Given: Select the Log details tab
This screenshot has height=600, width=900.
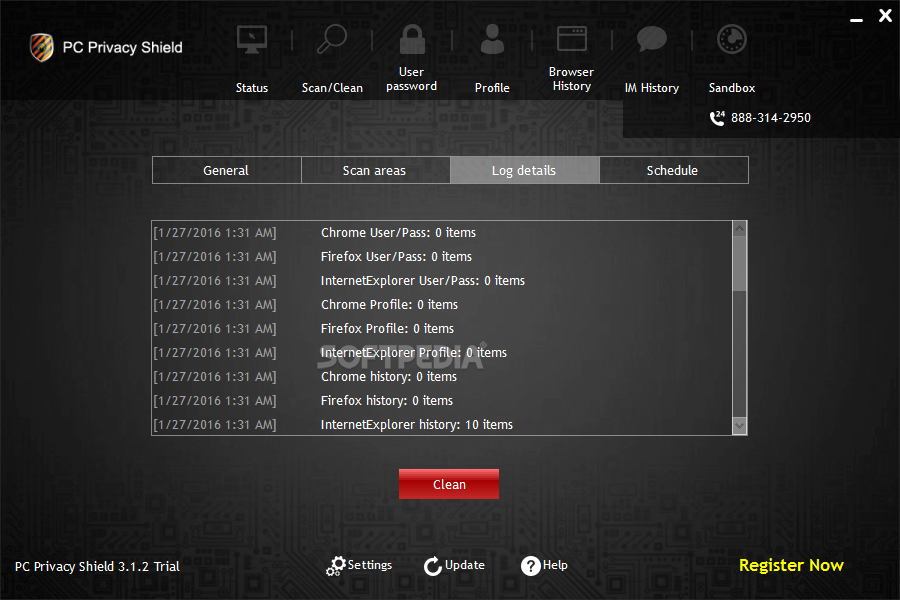Looking at the screenshot, I should [x=525, y=171].
